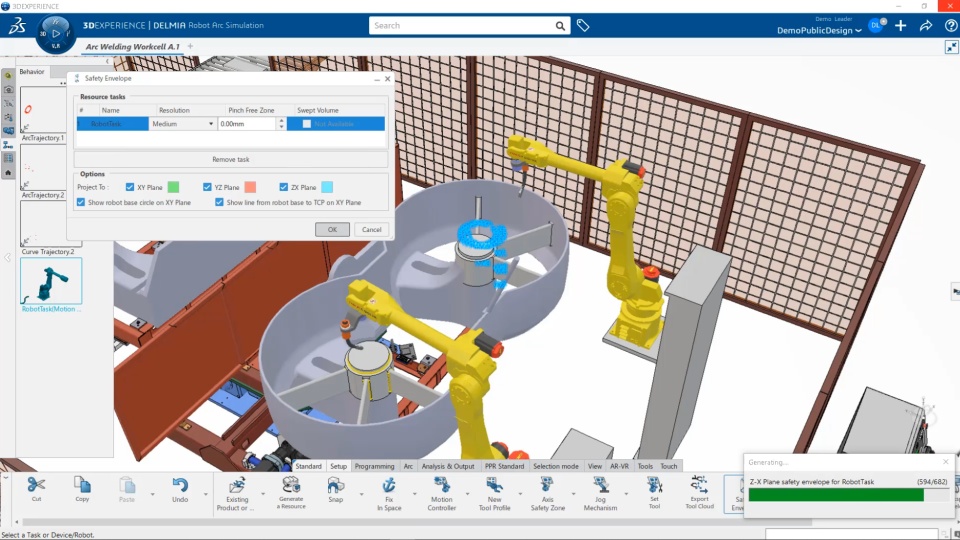Switch to the Programming tab
Viewport: 960px width, 540px height.
point(374,466)
